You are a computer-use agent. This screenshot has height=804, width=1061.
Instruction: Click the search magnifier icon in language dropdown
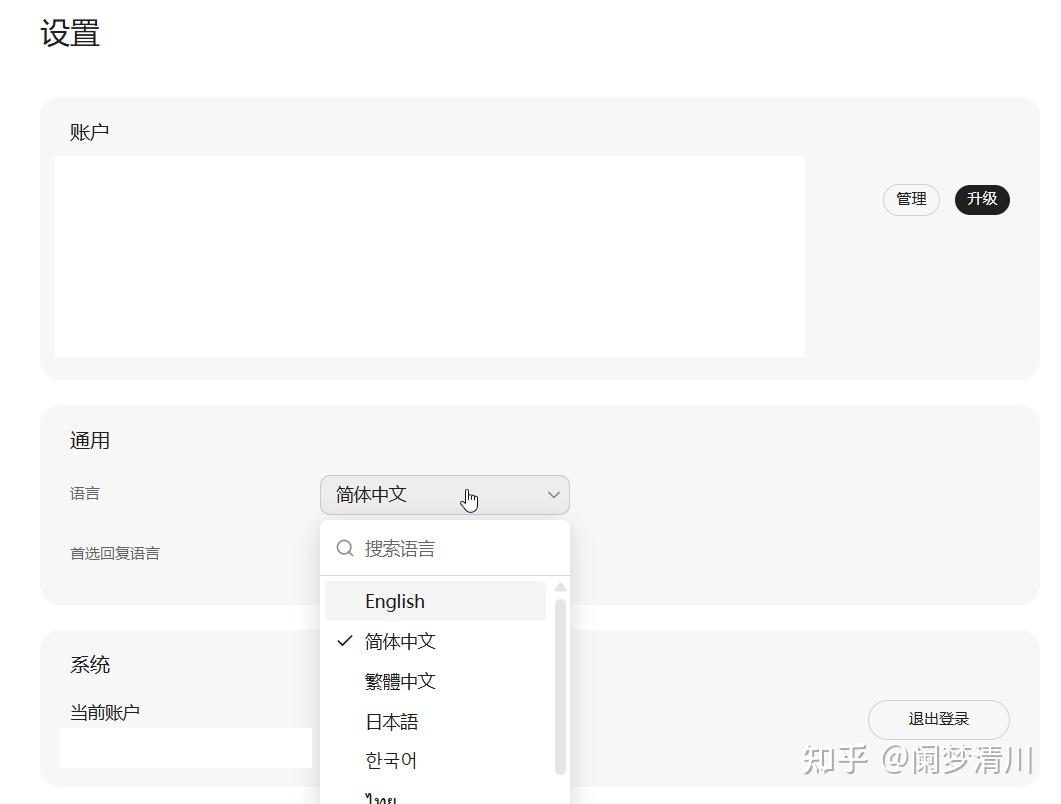click(344, 548)
